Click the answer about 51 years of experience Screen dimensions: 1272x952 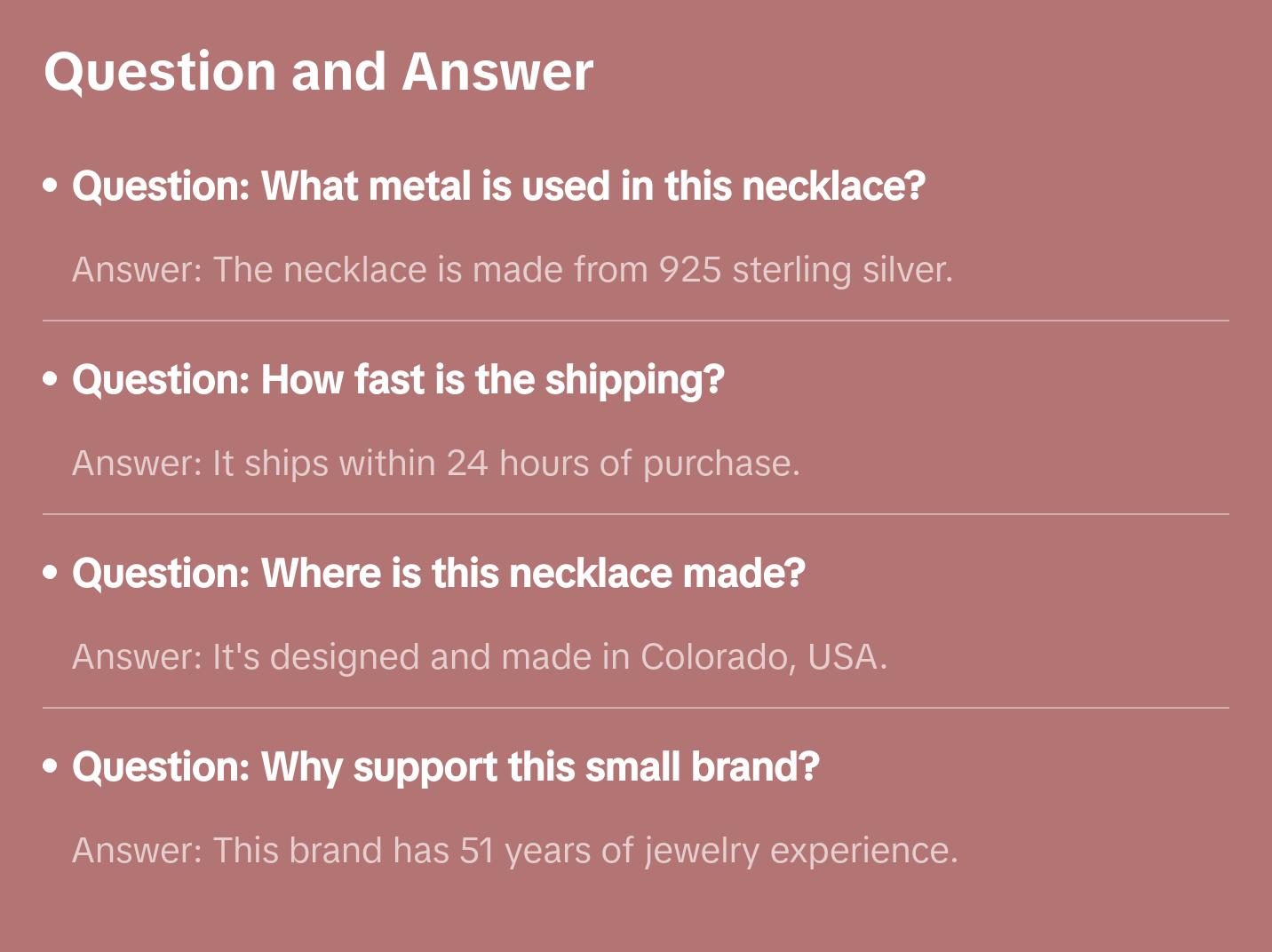point(514,851)
